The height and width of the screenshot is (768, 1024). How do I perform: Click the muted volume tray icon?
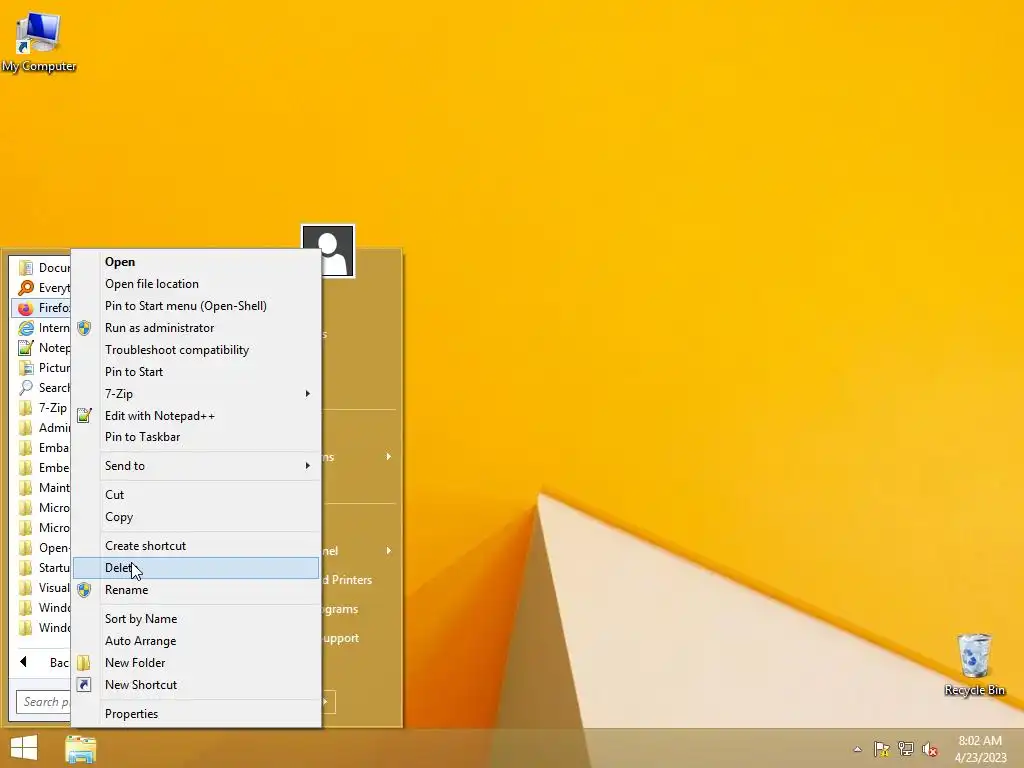coord(930,749)
